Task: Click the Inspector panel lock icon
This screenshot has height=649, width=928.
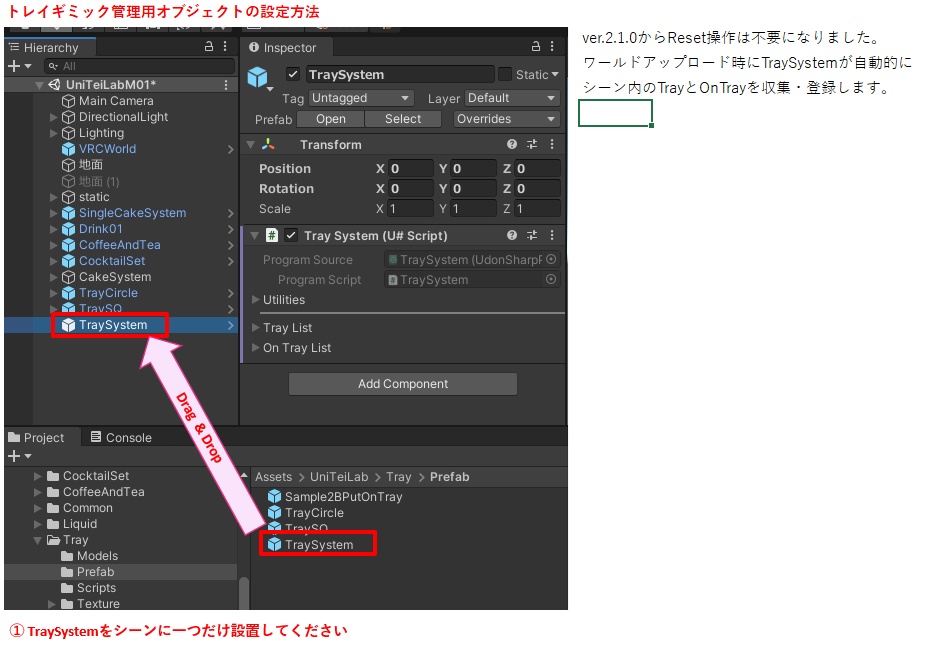Action: coord(536,46)
